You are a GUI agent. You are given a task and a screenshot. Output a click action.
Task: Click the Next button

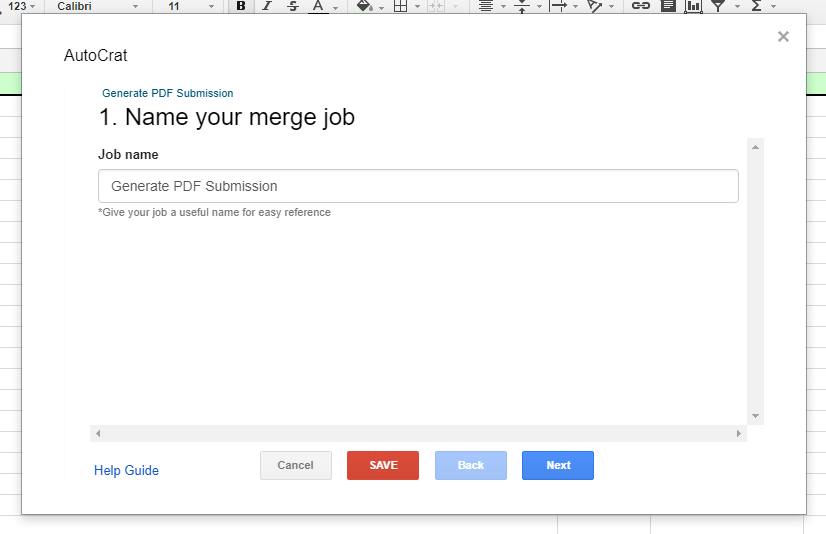tap(558, 466)
